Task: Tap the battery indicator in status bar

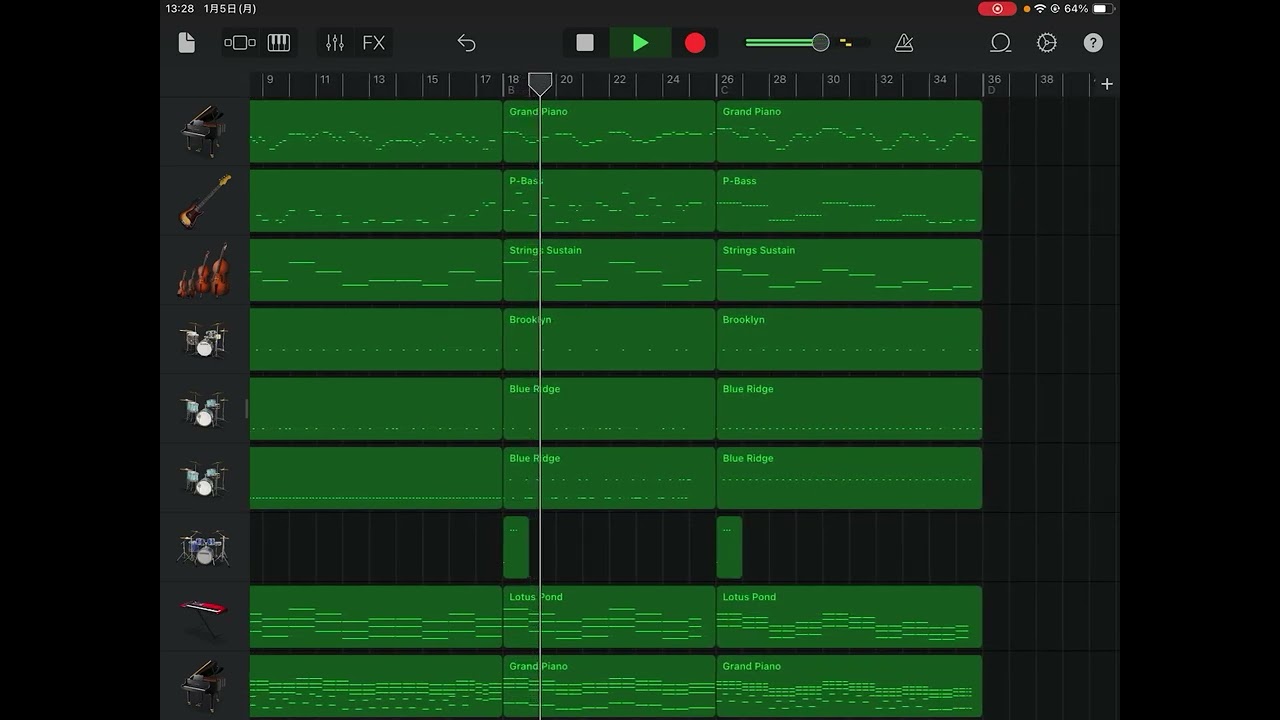Action: pos(1102,9)
